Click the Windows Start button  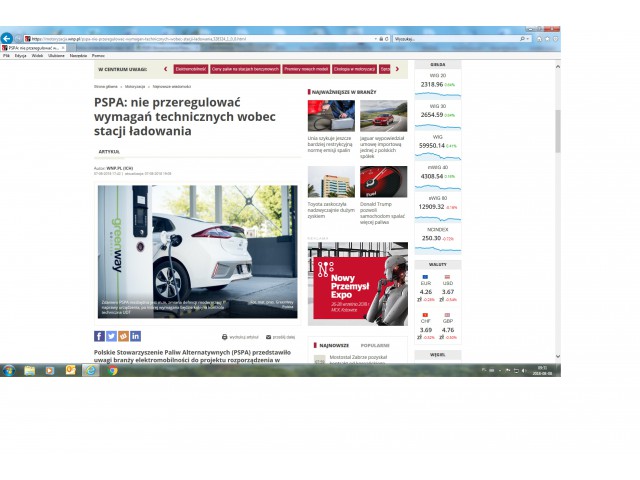(8, 370)
